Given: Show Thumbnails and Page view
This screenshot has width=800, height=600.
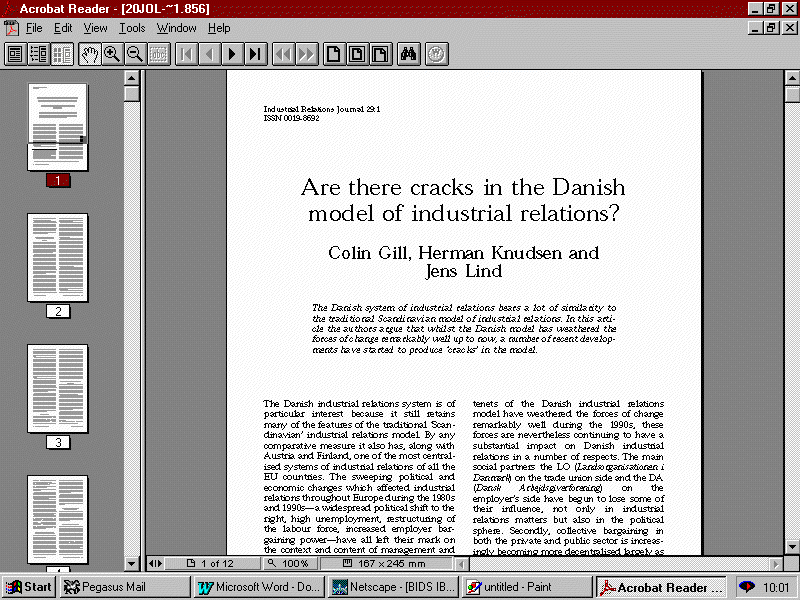Looking at the screenshot, I should [62, 54].
